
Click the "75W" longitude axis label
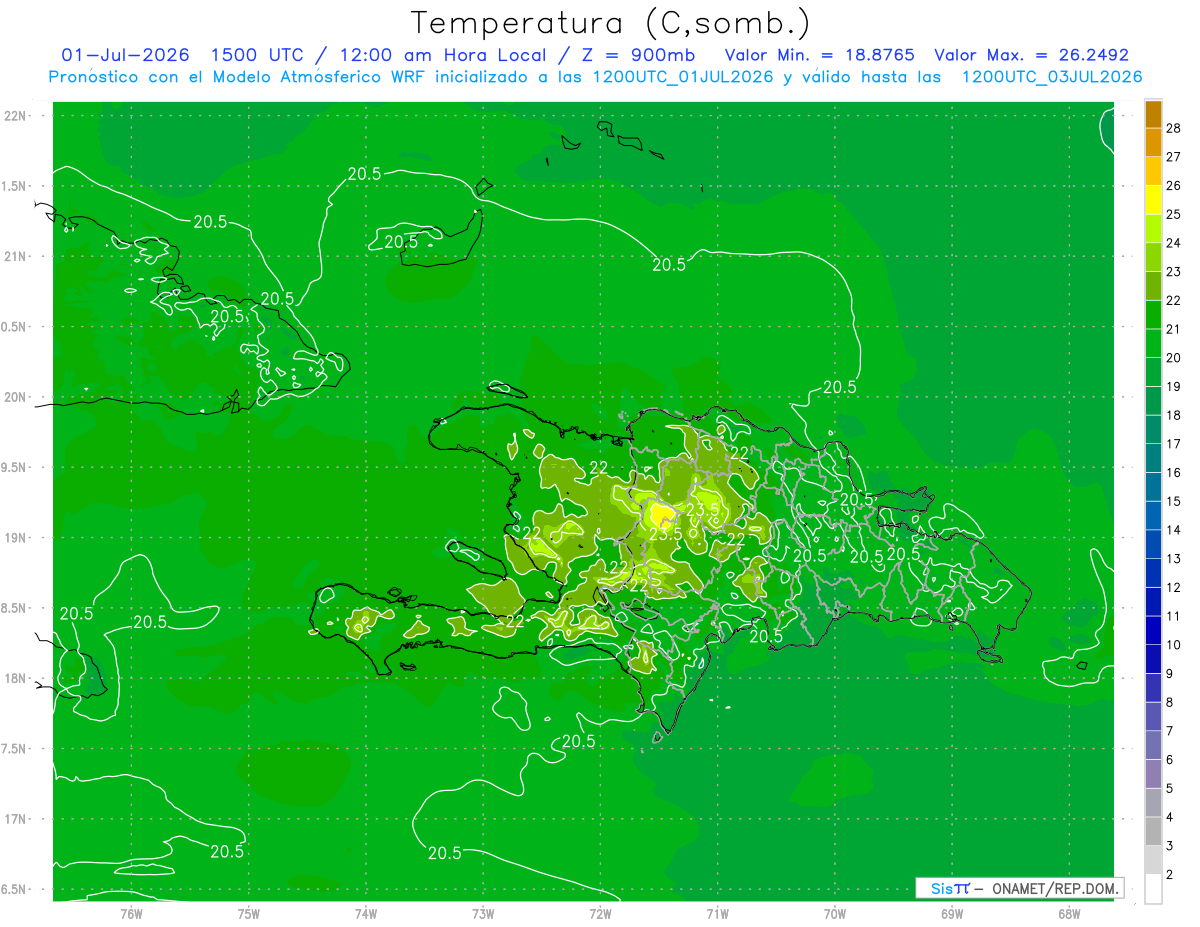pos(249,913)
